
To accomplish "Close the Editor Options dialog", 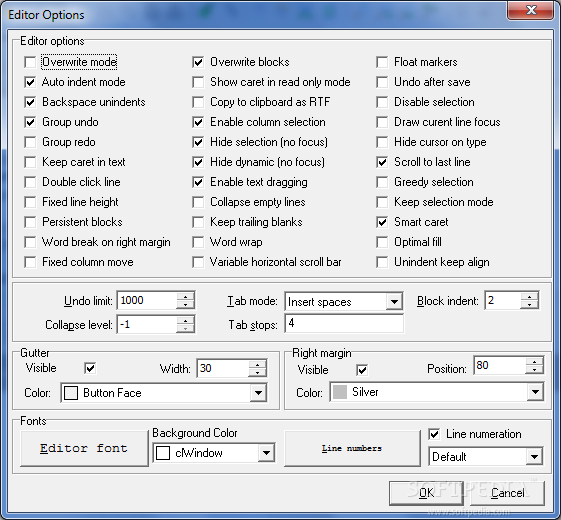I will 531,10.
